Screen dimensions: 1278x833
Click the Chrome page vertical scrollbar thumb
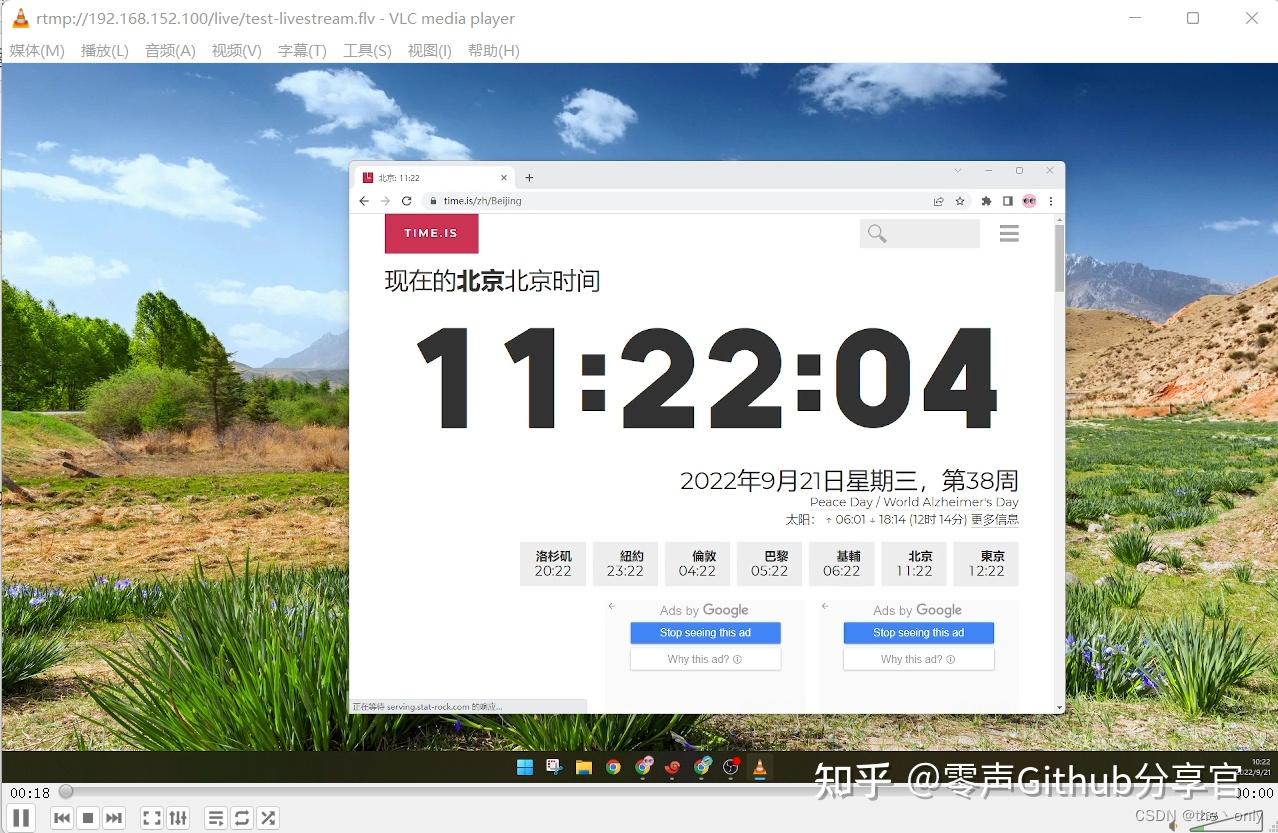tap(1060, 258)
